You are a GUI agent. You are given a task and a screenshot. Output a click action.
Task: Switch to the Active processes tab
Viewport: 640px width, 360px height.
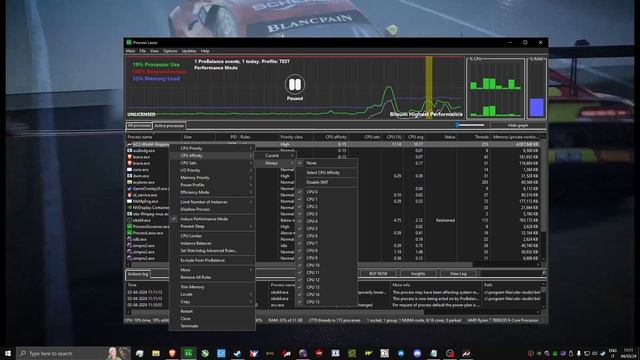169,126
